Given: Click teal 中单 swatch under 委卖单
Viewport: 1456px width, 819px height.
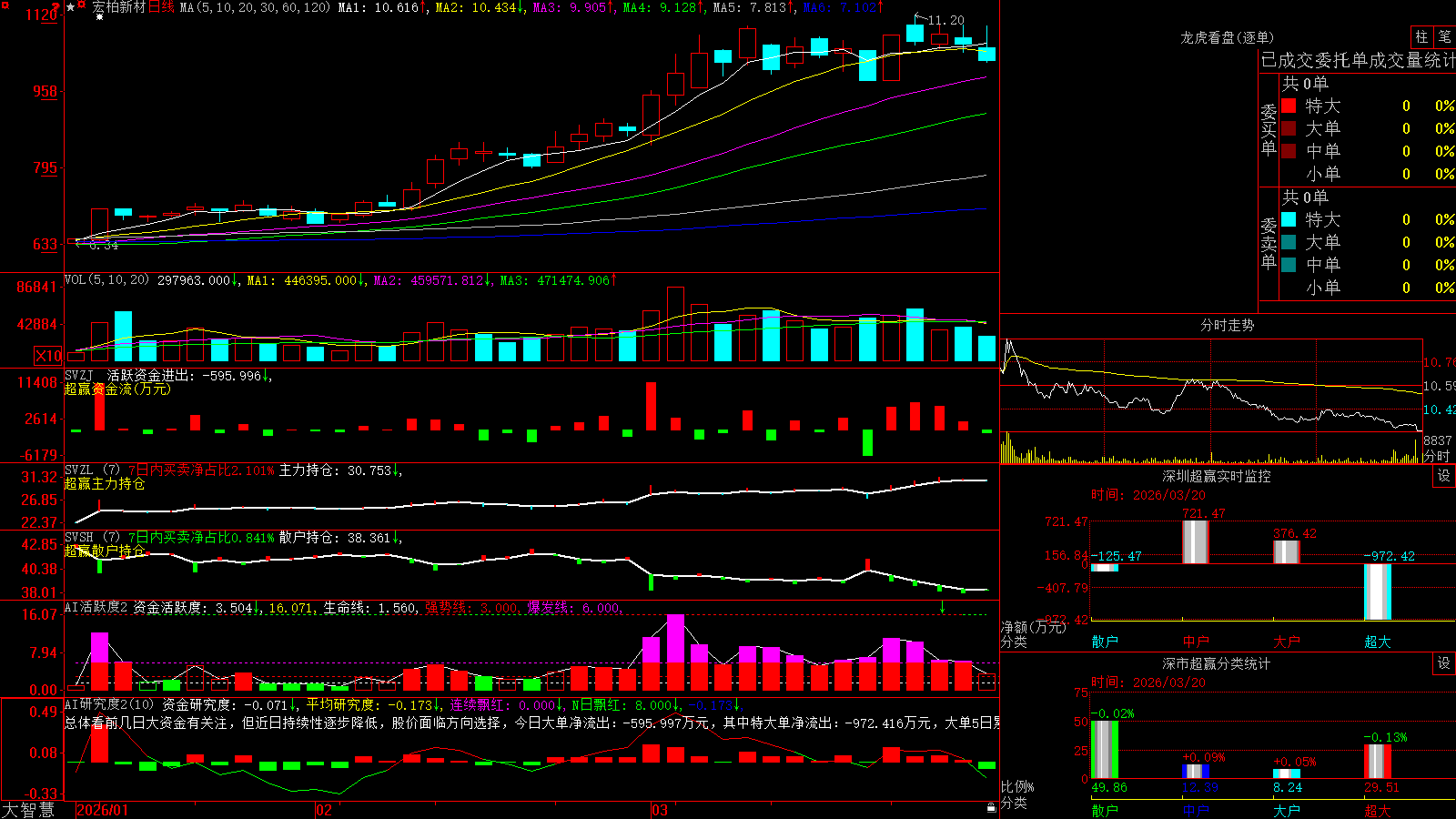Looking at the screenshot, I should [x=1289, y=265].
